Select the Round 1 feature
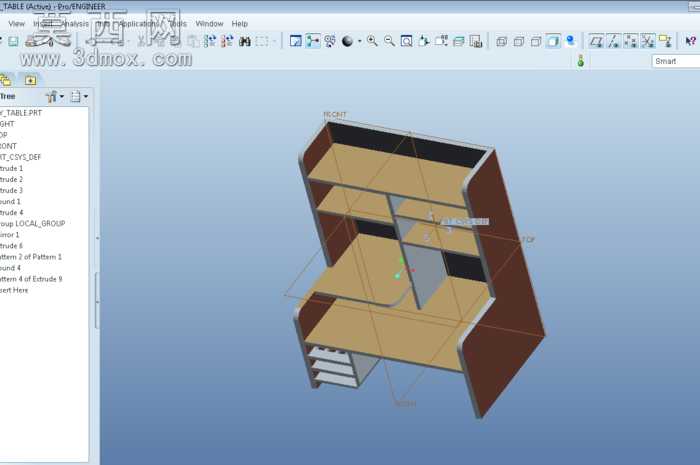The image size is (700, 465). click(x=10, y=202)
